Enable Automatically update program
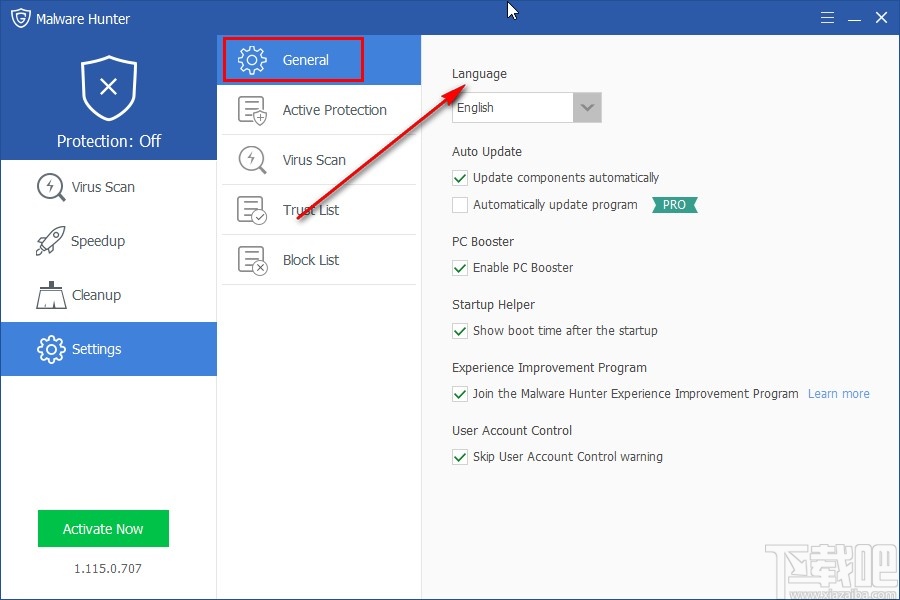 460,204
